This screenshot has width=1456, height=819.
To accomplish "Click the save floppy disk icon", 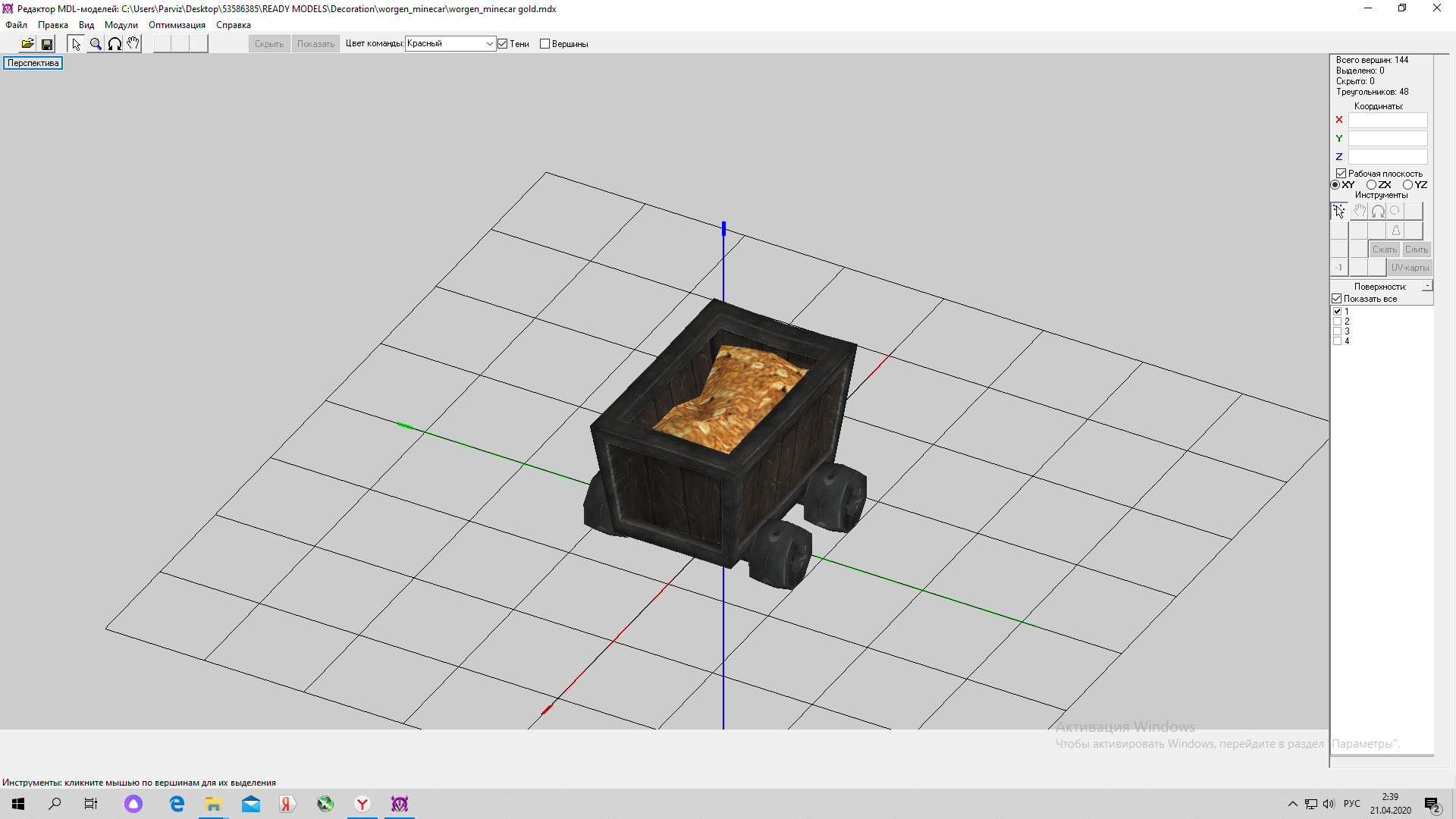I will pos(47,44).
